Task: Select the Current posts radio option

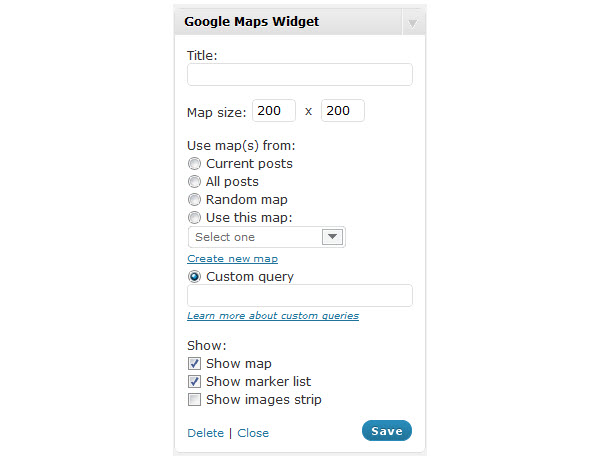Action: point(195,164)
